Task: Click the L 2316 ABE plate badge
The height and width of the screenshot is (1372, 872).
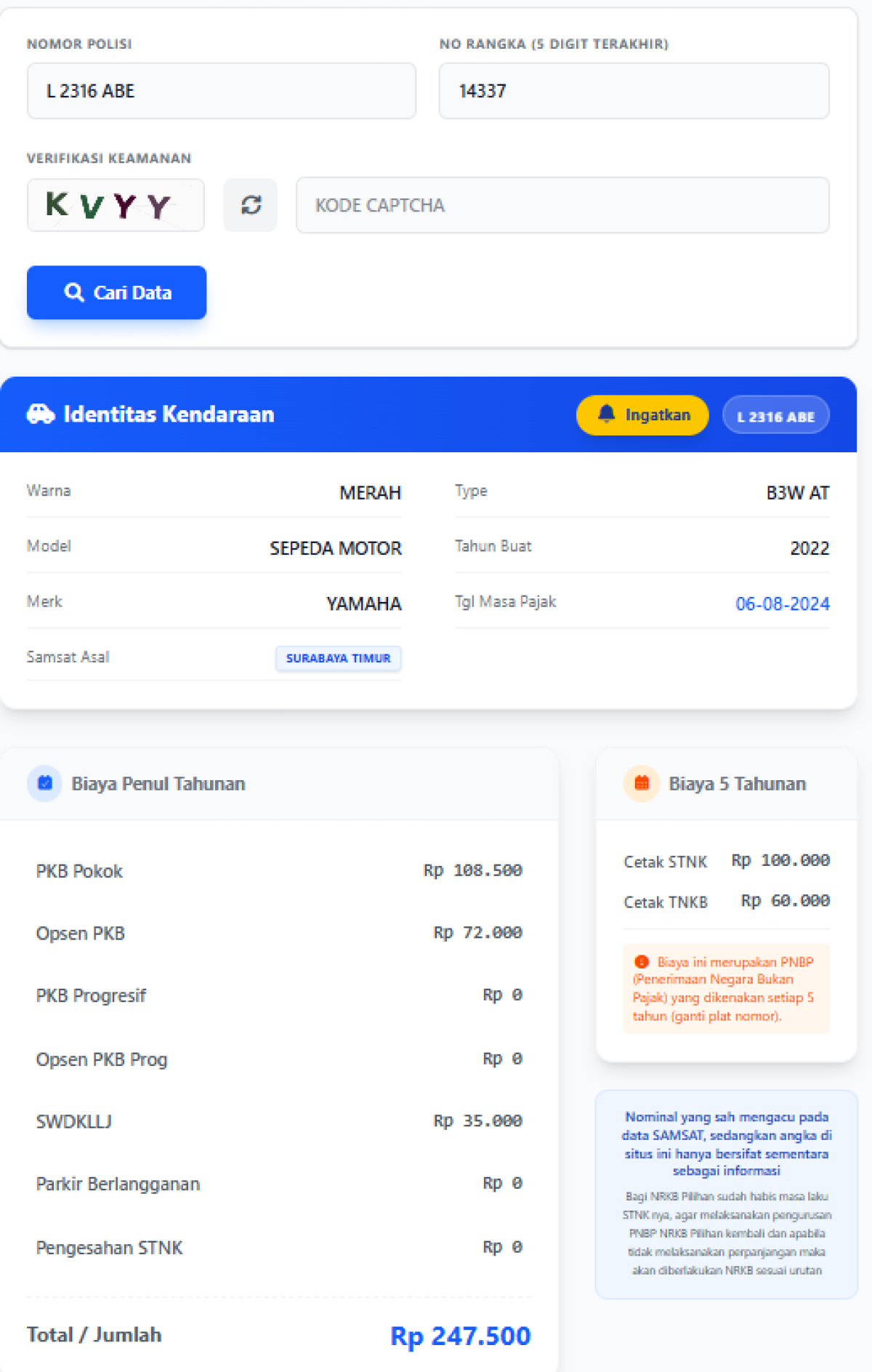Action: pyautogui.click(x=775, y=415)
